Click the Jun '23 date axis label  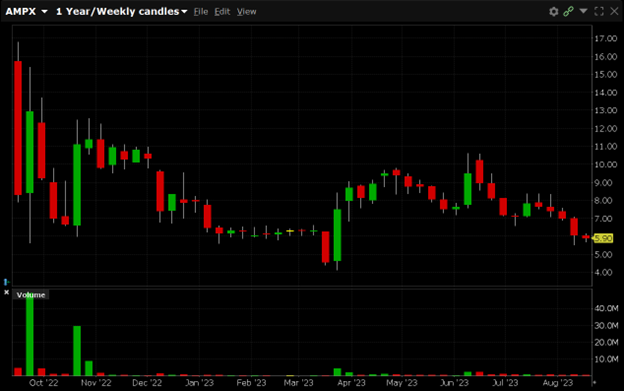click(454, 383)
